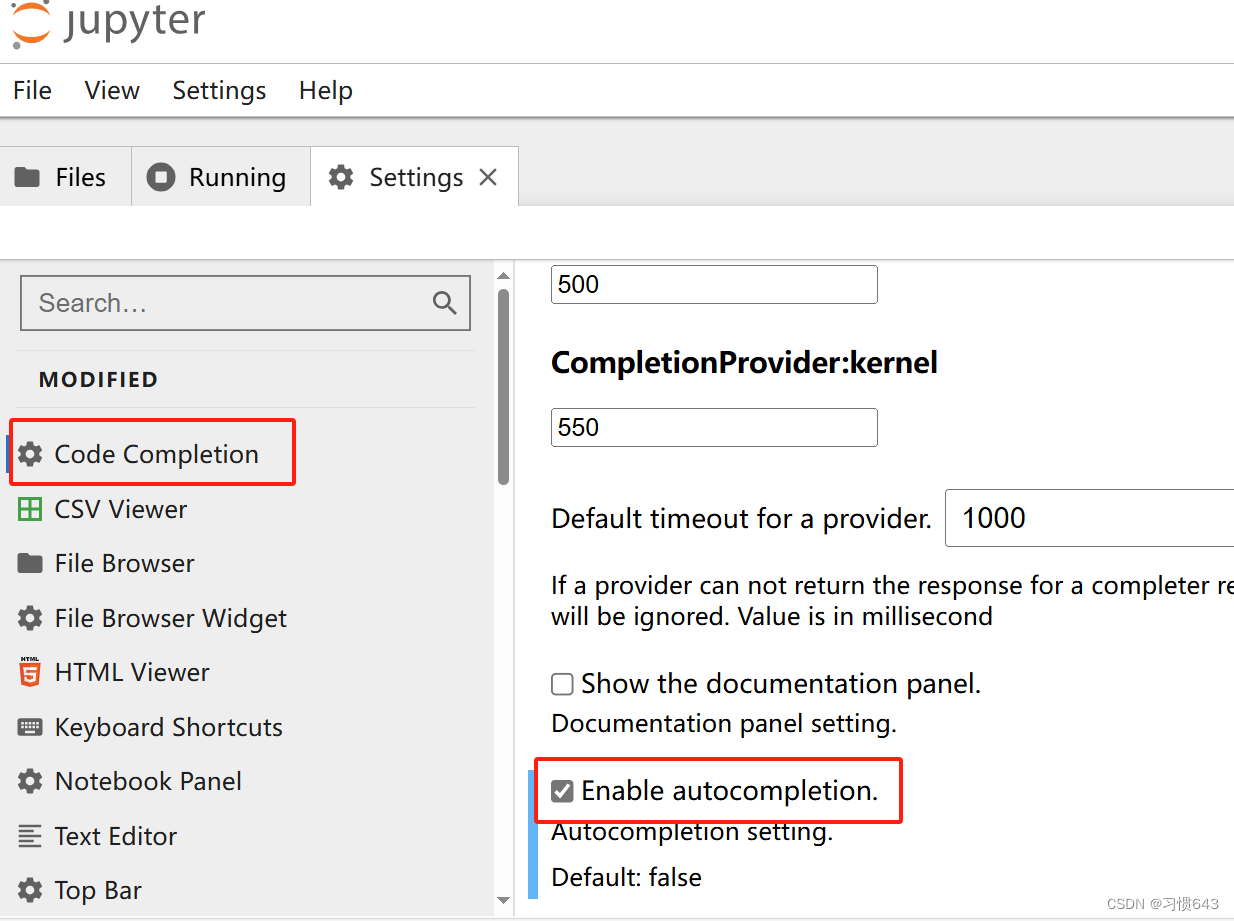
Task: Click the File Browser Widget gear icon
Action: [30, 618]
